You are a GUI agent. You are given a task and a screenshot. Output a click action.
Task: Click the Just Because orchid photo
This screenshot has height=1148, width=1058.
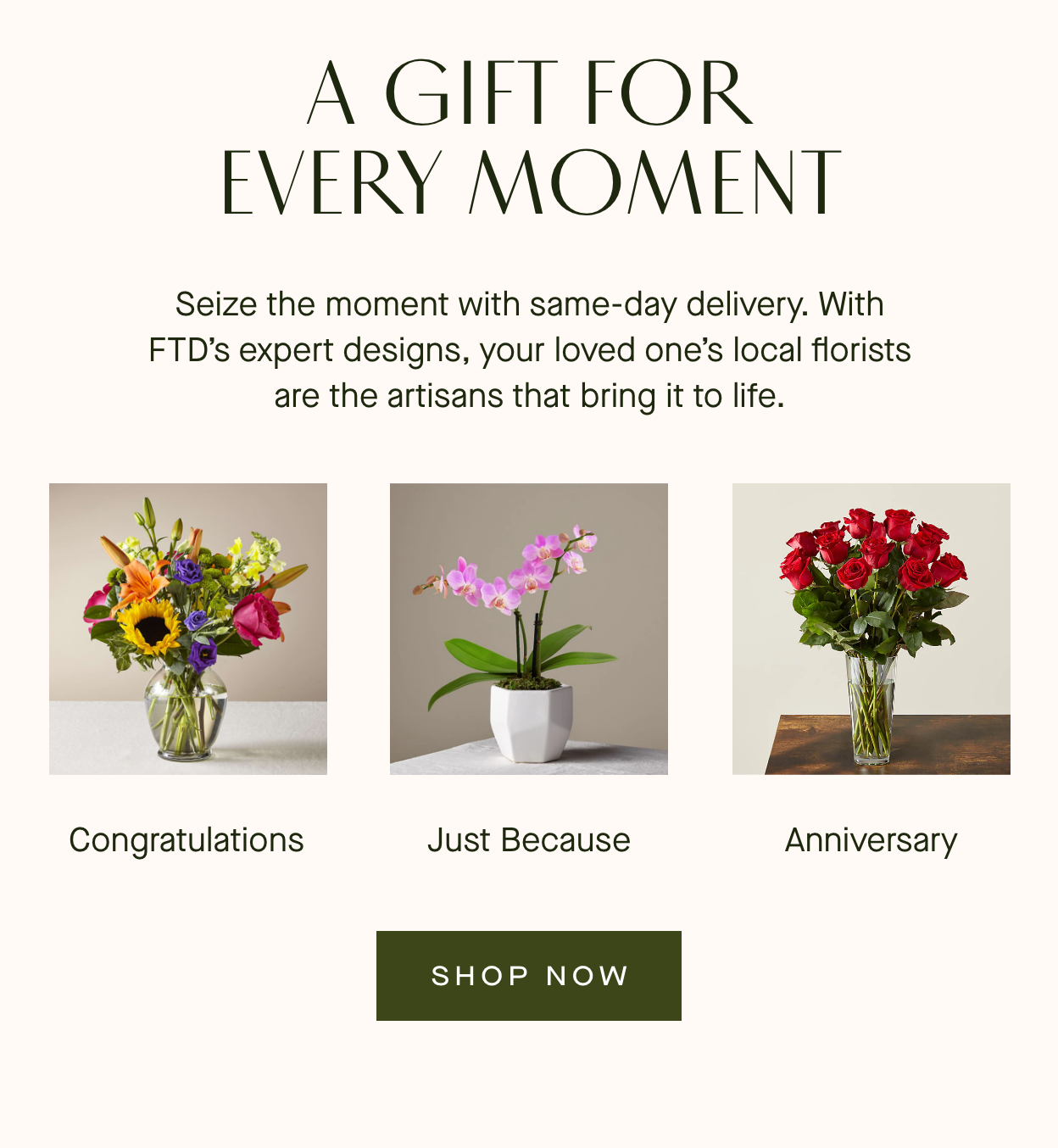[529, 628]
